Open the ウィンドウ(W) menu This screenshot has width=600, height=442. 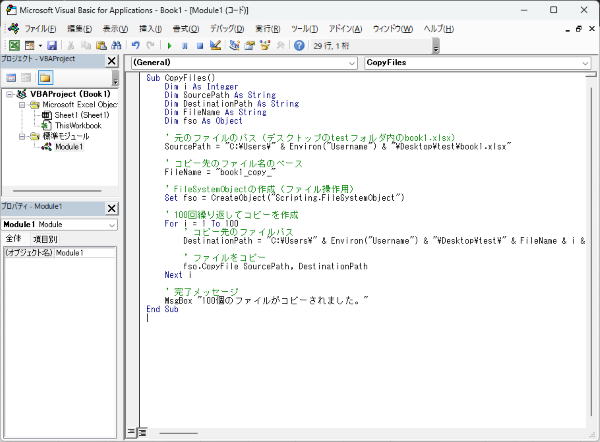tap(393, 29)
